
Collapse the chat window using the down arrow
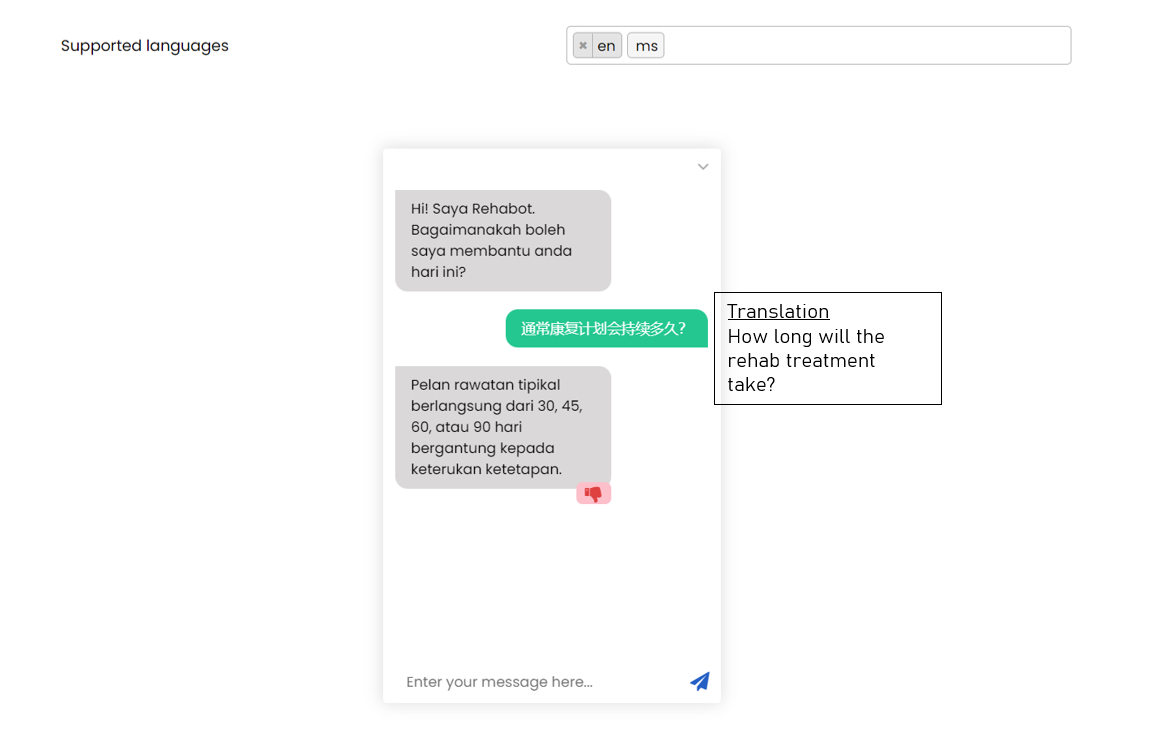tap(702, 166)
